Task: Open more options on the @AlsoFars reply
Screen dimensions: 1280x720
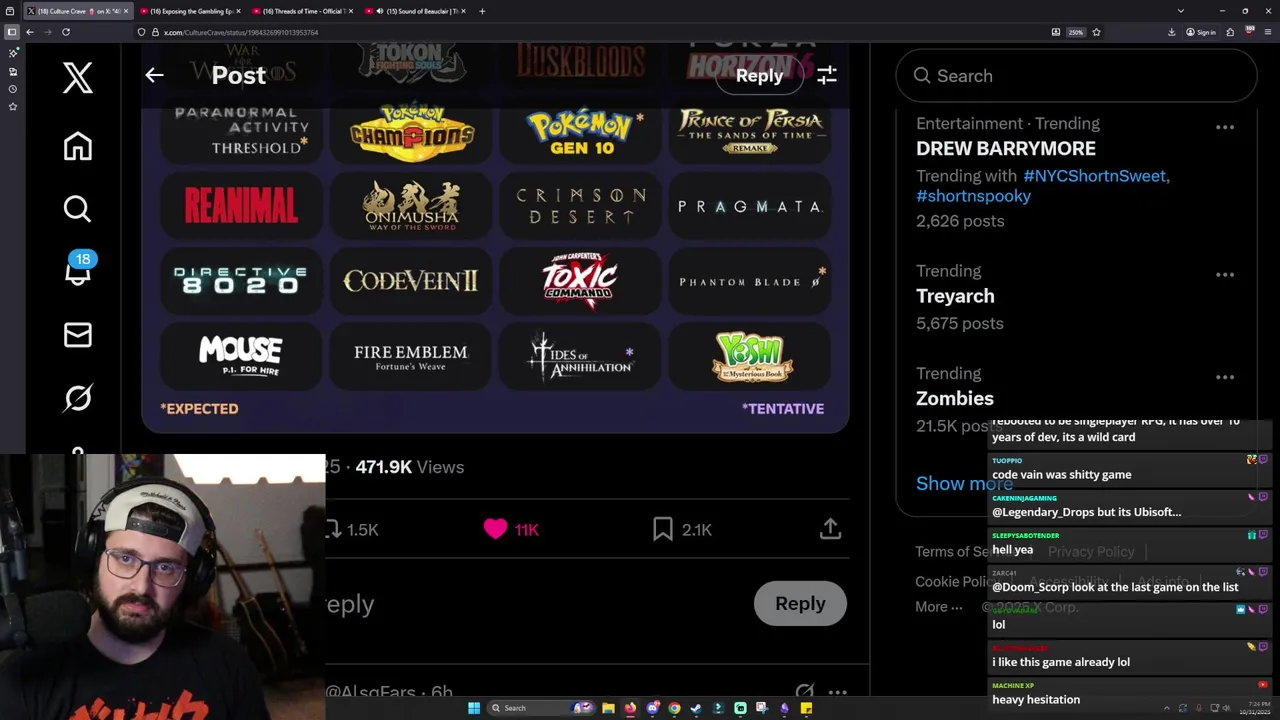Action: coord(838,691)
